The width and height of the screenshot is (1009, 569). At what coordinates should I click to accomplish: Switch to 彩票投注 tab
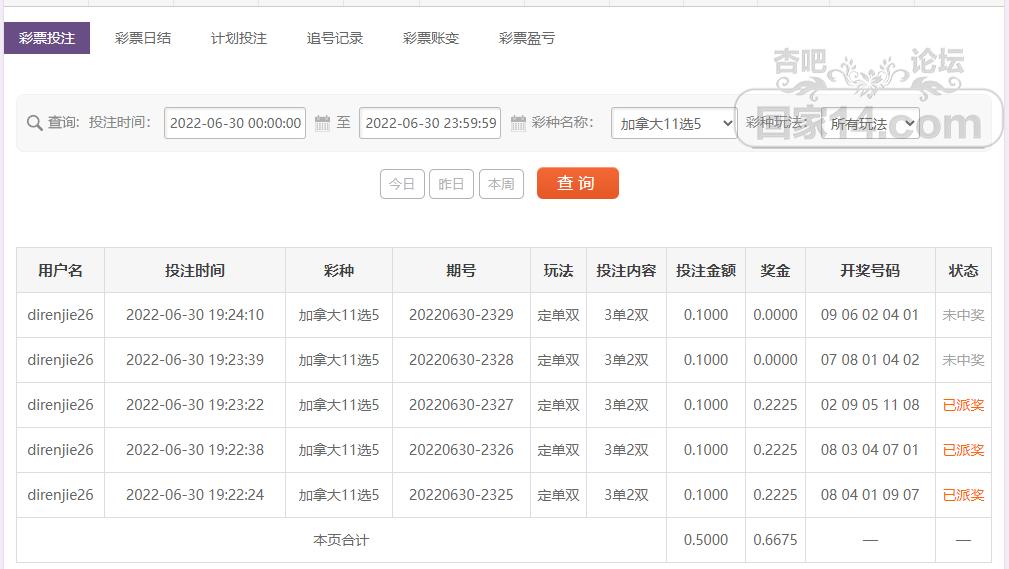[x=47, y=38]
